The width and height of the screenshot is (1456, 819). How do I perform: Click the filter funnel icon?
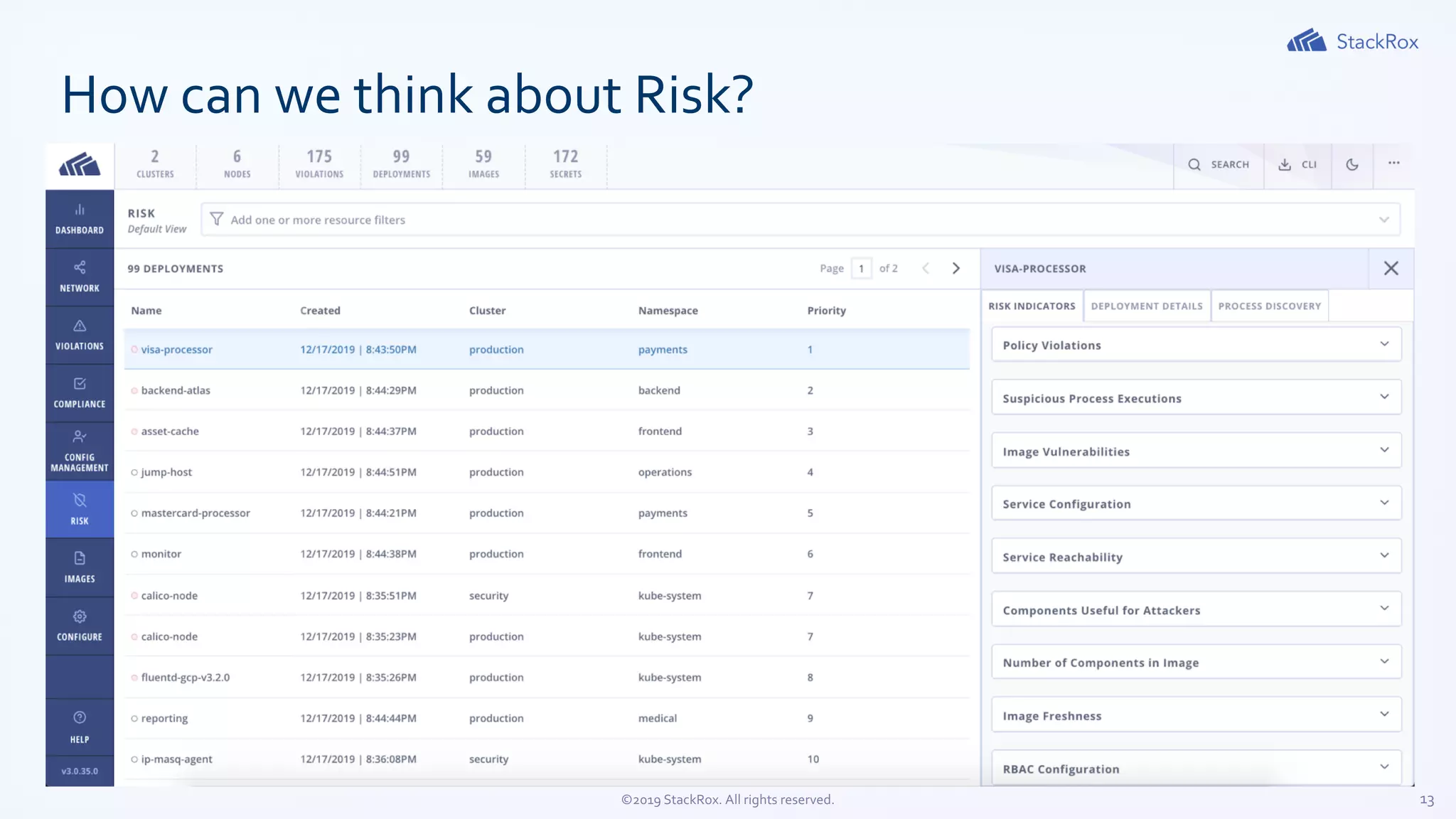[217, 219]
